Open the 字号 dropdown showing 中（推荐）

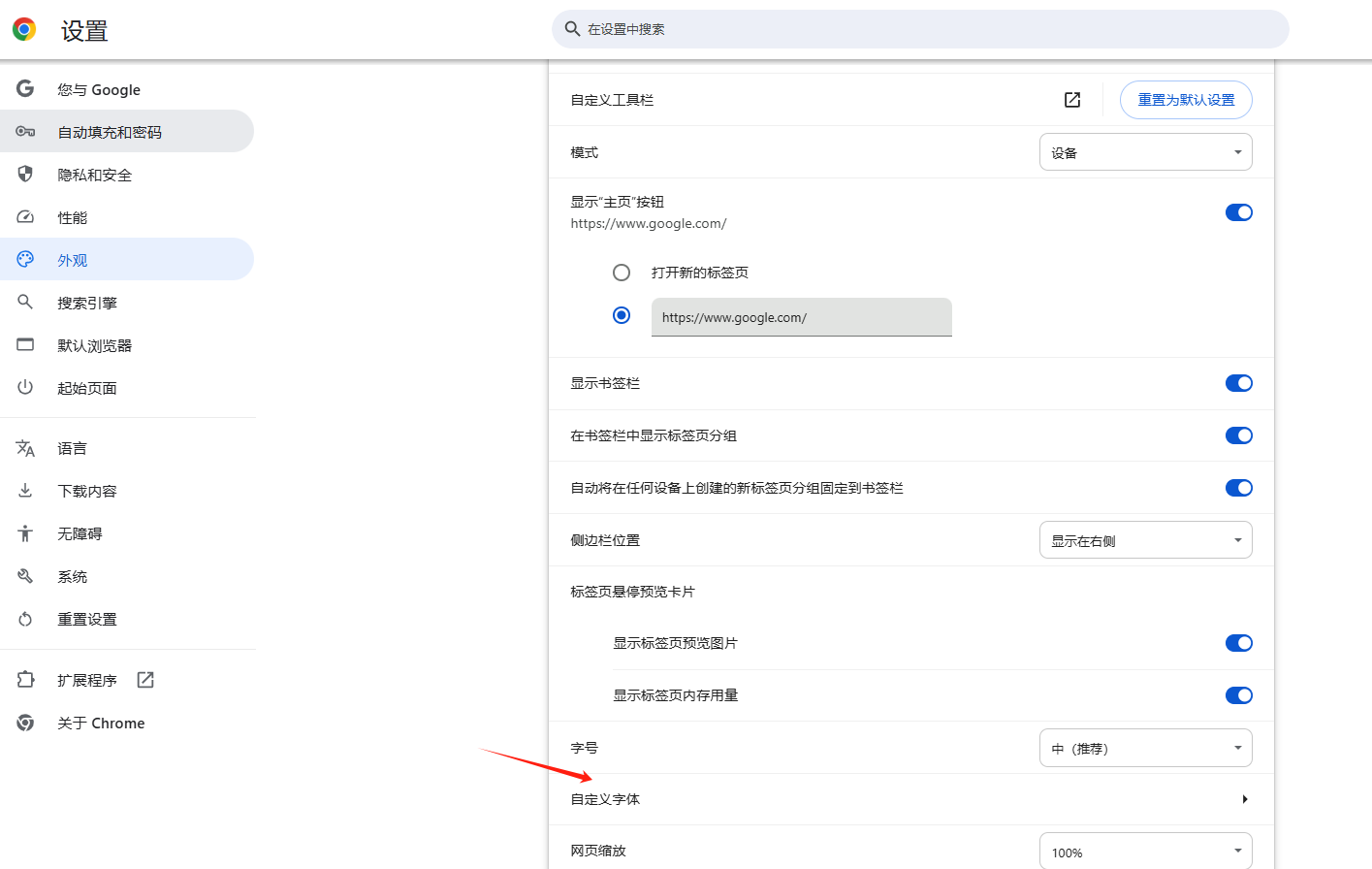tap(1145, 748)
